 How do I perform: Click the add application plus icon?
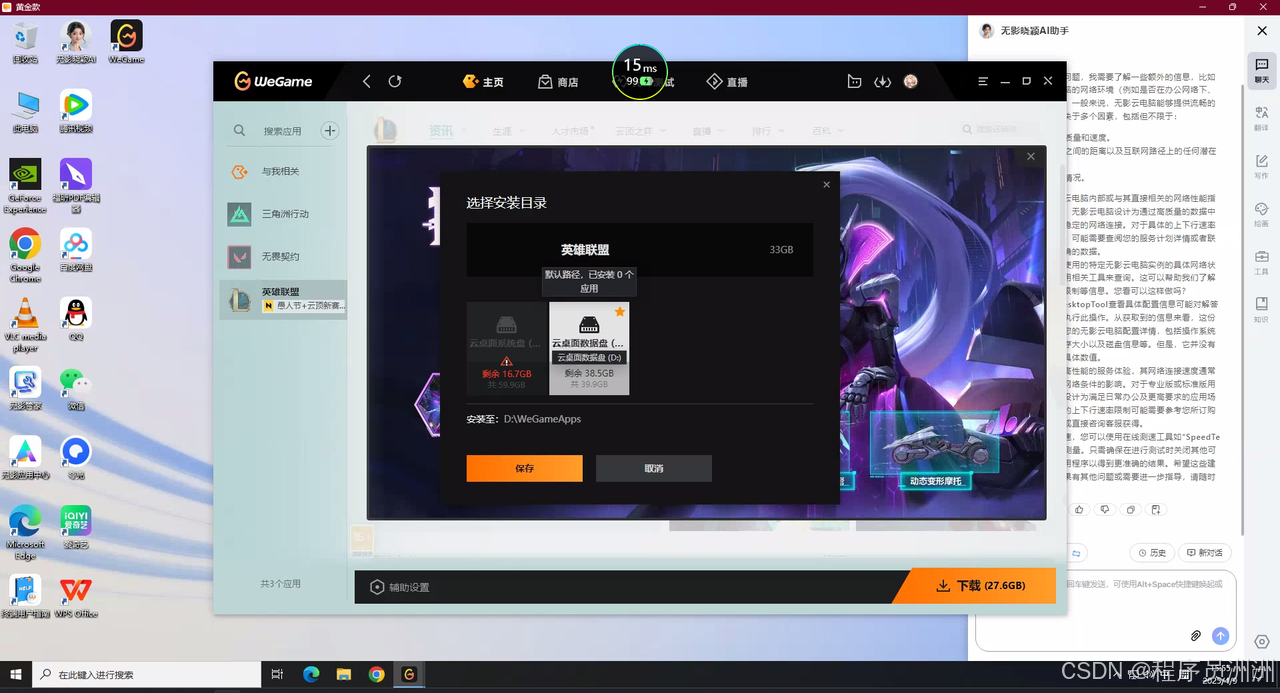coord(329,130)
